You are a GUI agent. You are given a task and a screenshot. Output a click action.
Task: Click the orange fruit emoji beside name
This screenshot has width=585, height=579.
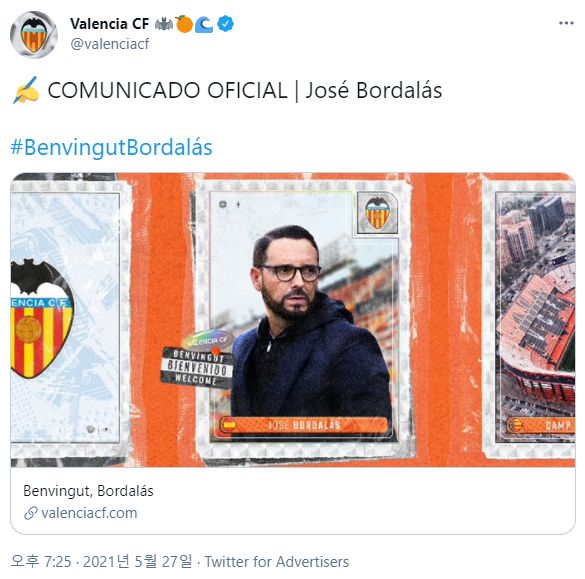point(184,24)
